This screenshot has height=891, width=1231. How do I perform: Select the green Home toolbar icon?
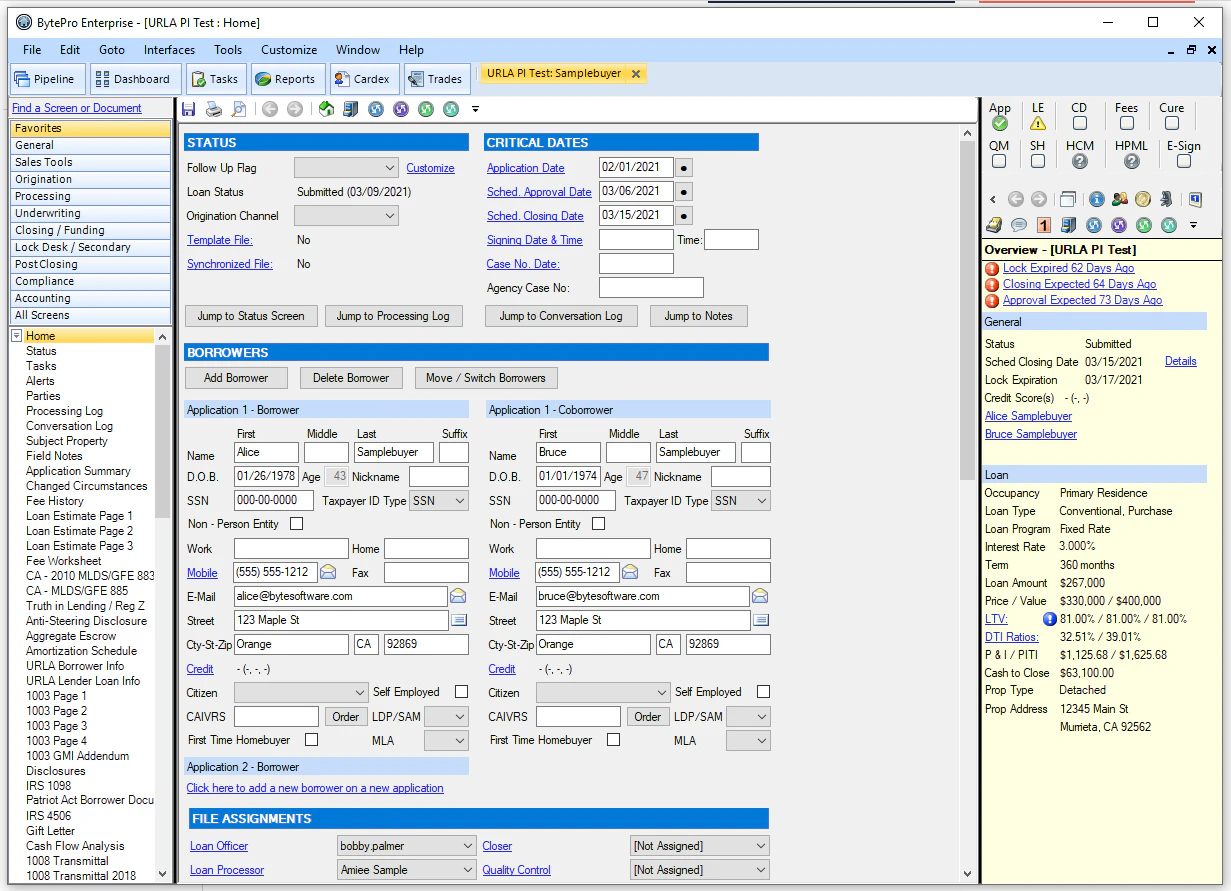pyautogui.click(x=325, y=109)
